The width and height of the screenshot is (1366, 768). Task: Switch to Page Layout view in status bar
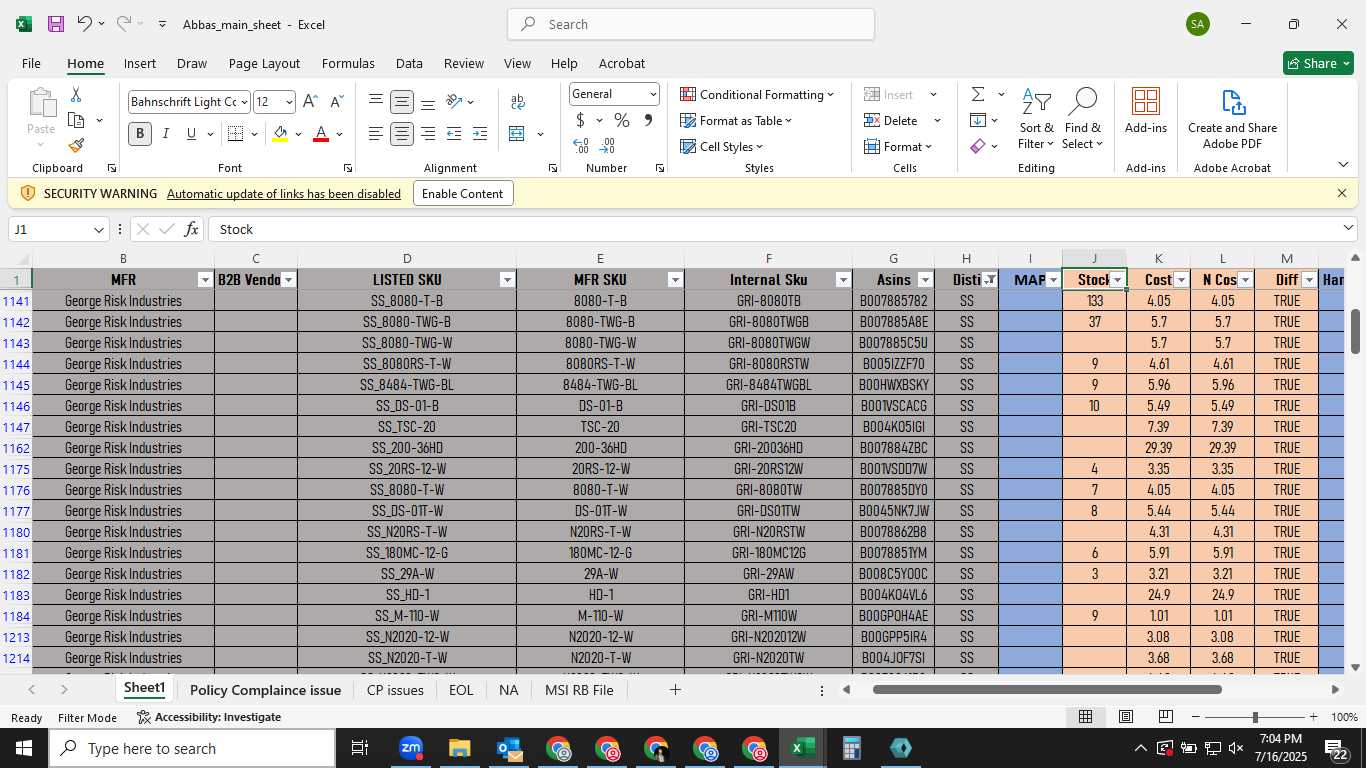coord(1126,717)
